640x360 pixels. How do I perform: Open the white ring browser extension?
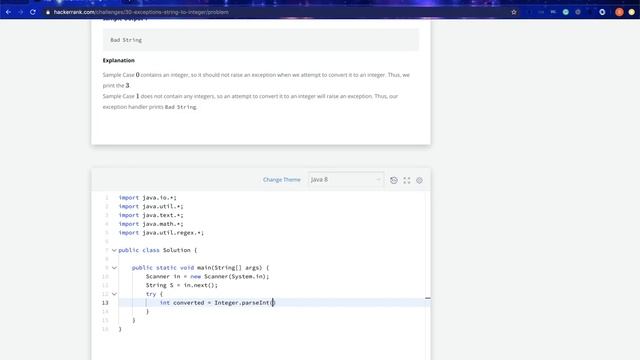click(x=602, y=12)
